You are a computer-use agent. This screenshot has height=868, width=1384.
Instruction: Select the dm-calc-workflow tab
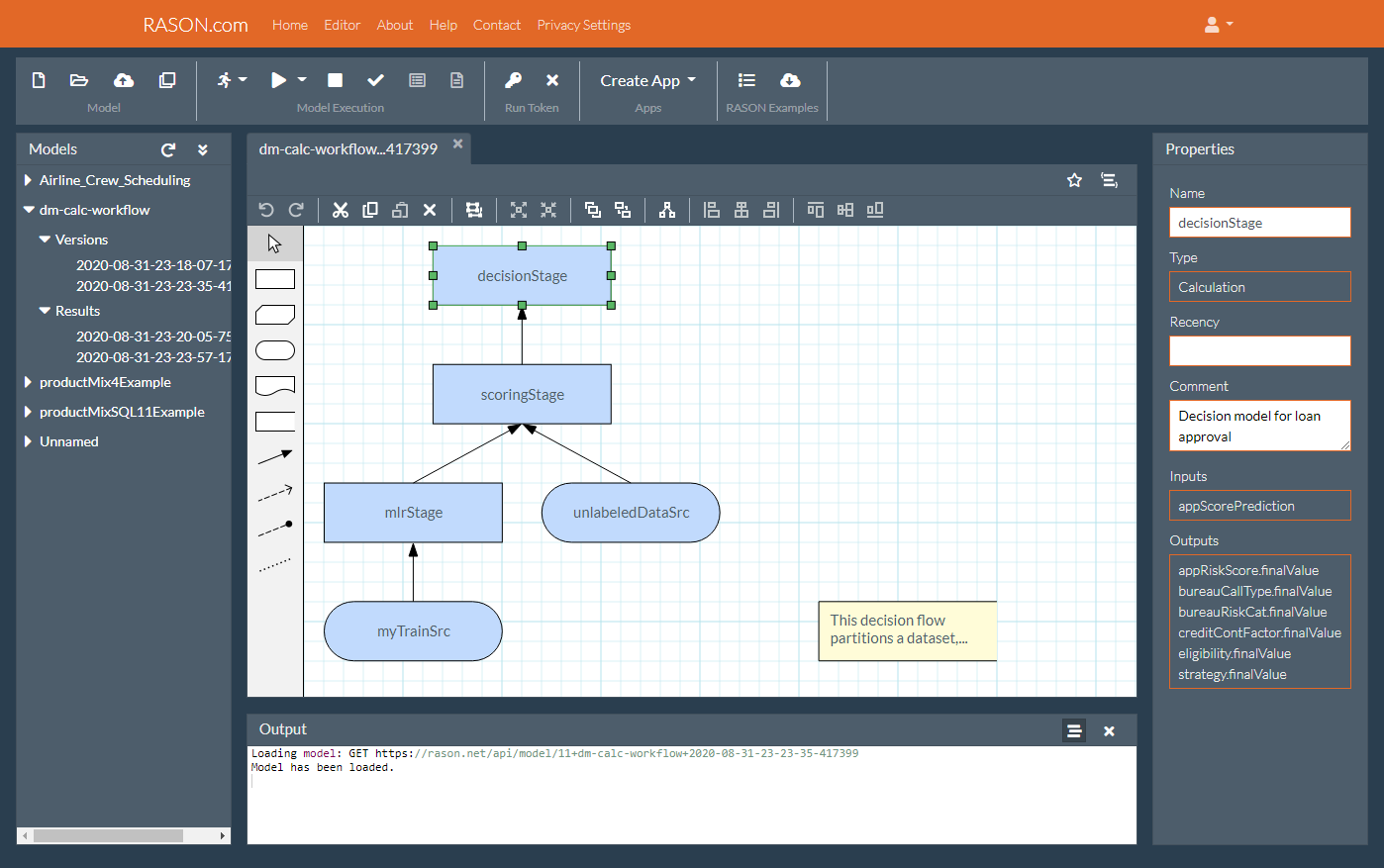pyautogui.click(x=347, y=149)
